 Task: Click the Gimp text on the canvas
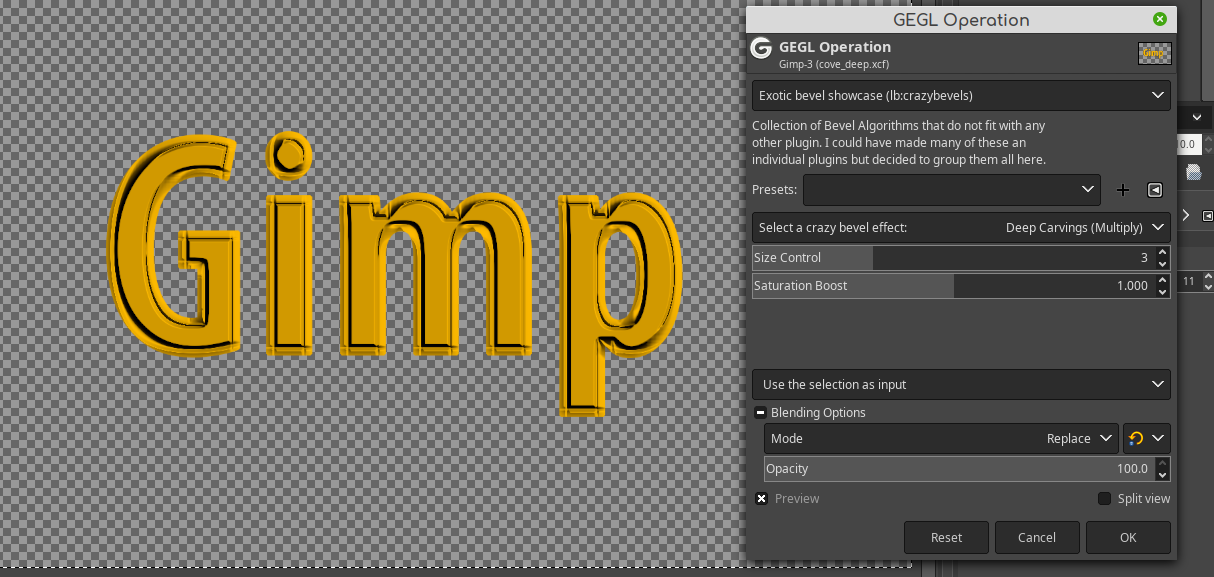tap(396, 275)
